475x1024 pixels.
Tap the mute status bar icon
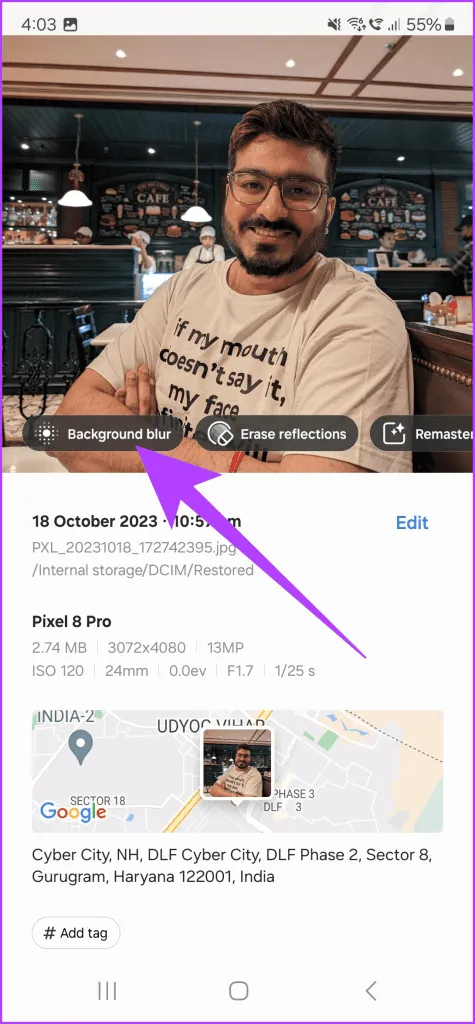[334, 25]
